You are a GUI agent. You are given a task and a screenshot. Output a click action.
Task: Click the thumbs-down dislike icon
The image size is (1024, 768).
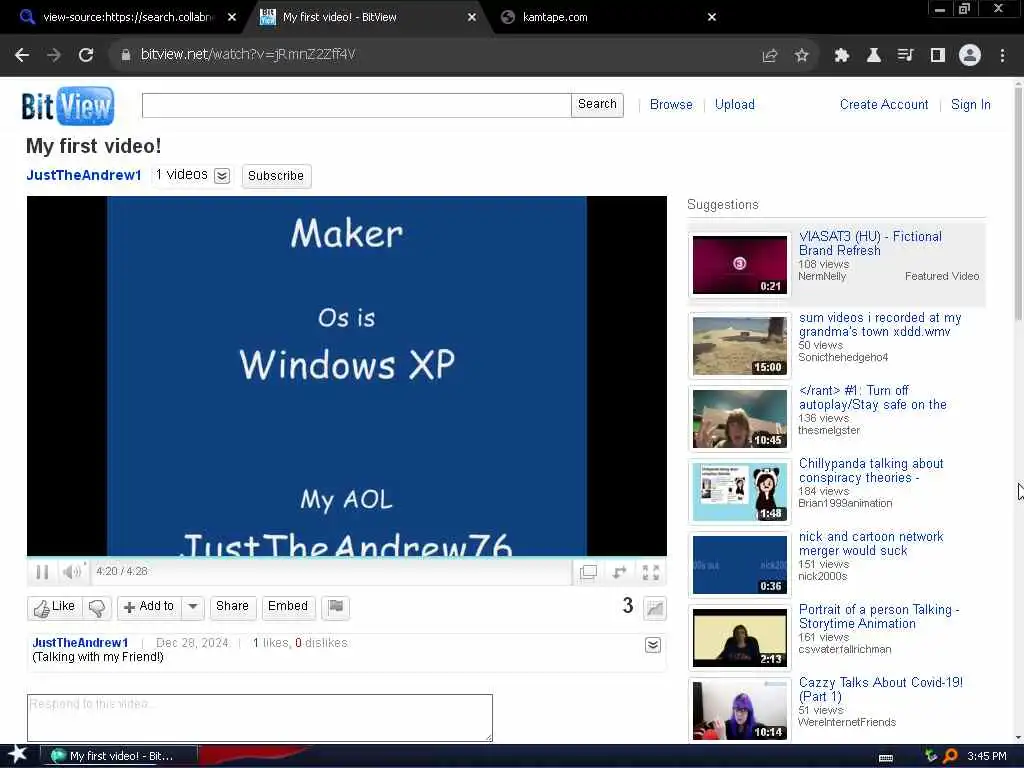pos(97,607)
